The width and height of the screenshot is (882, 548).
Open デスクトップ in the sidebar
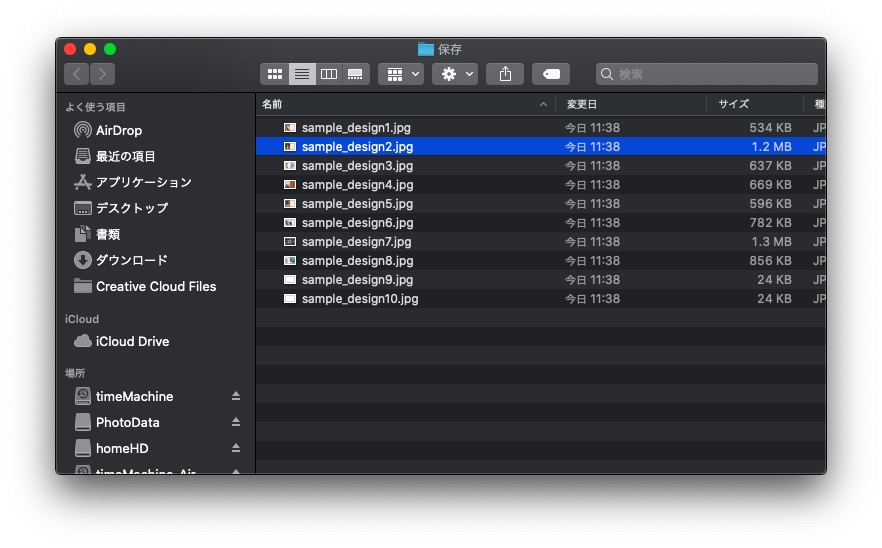coord(132,208)
